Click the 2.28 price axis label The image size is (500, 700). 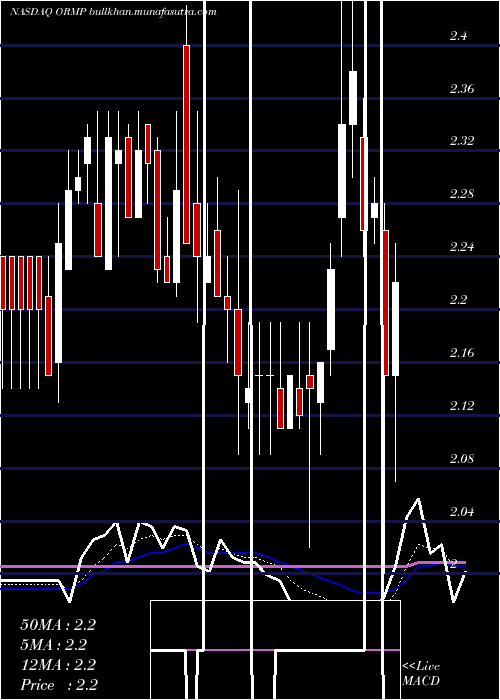point(462,194)
